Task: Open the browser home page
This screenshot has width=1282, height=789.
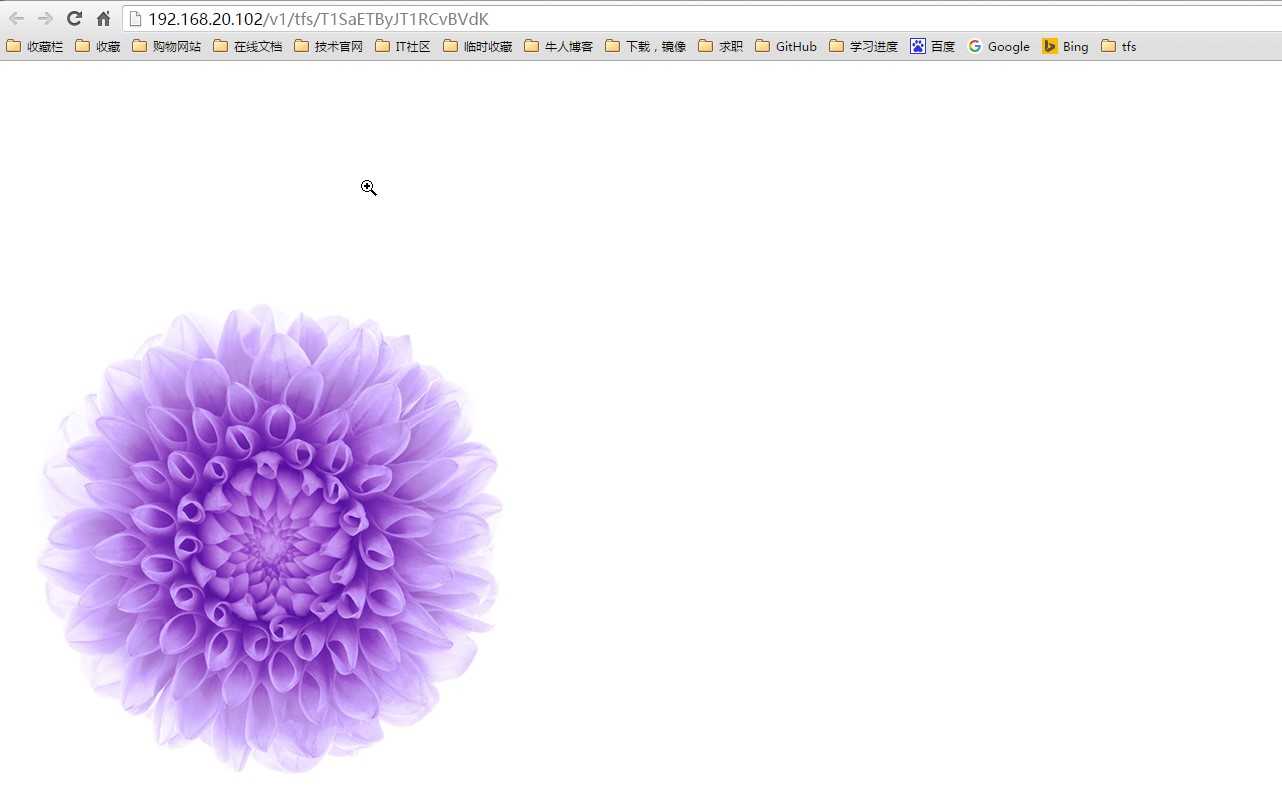Action: pyautogui.click(x=103, y=18)
